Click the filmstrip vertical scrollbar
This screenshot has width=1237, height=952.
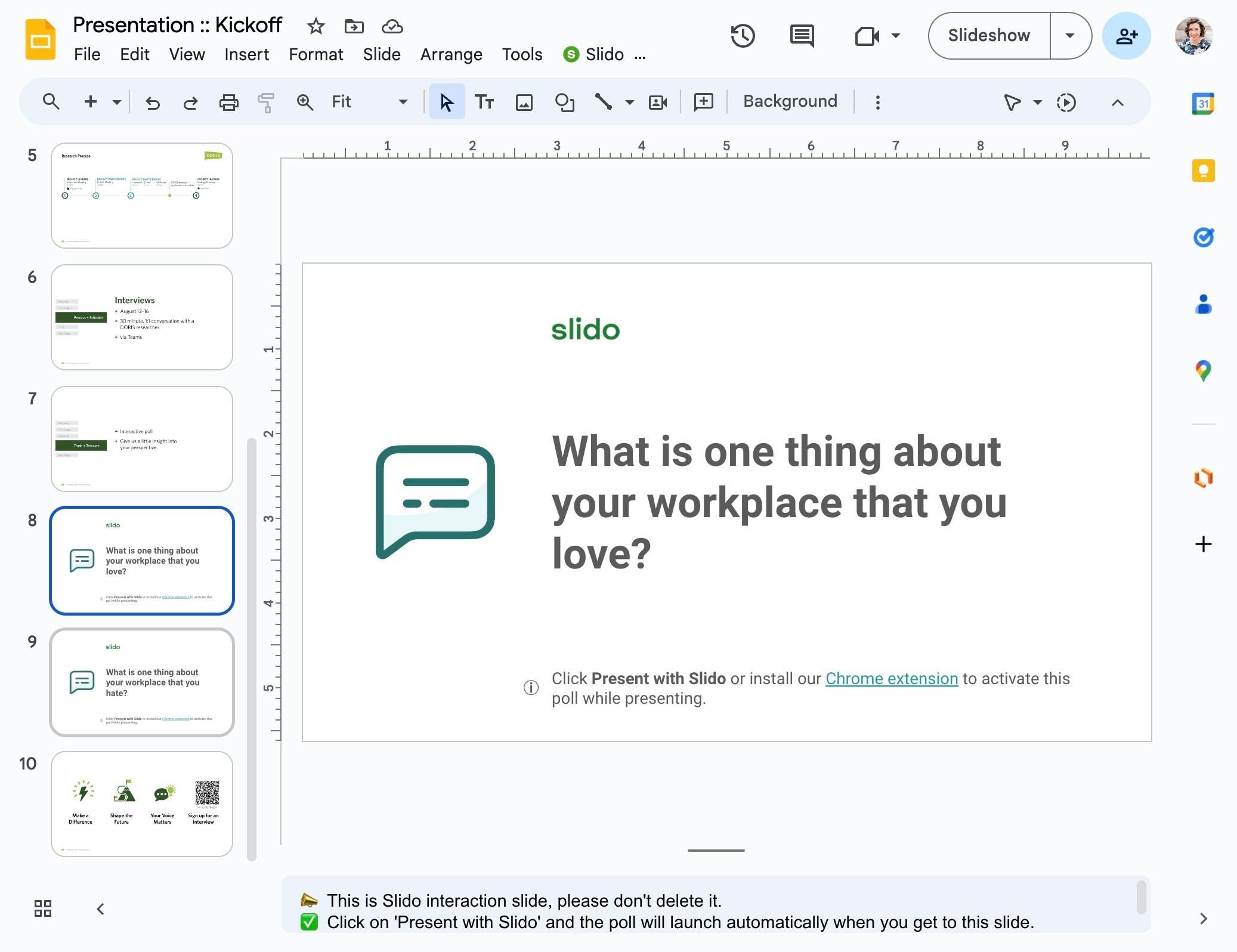click(252, 650)
